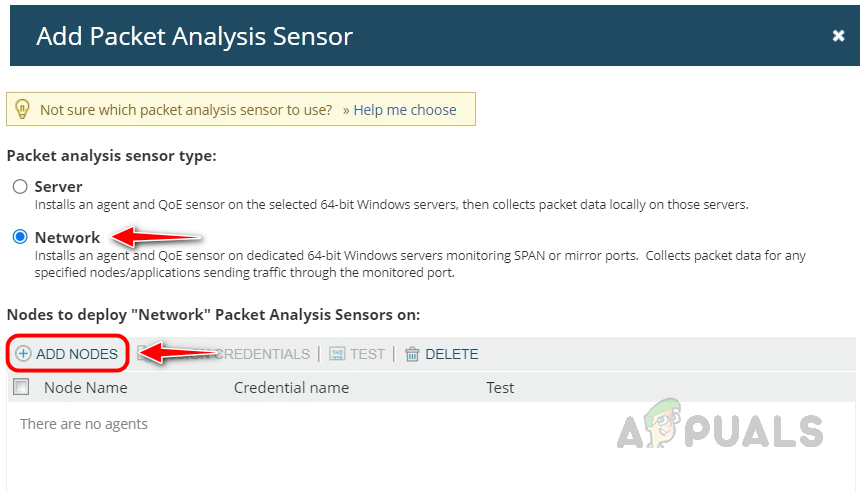Tick the select-all checkbox in the nodes table header
The image size is (864, 493).
(x=21, y=387)
